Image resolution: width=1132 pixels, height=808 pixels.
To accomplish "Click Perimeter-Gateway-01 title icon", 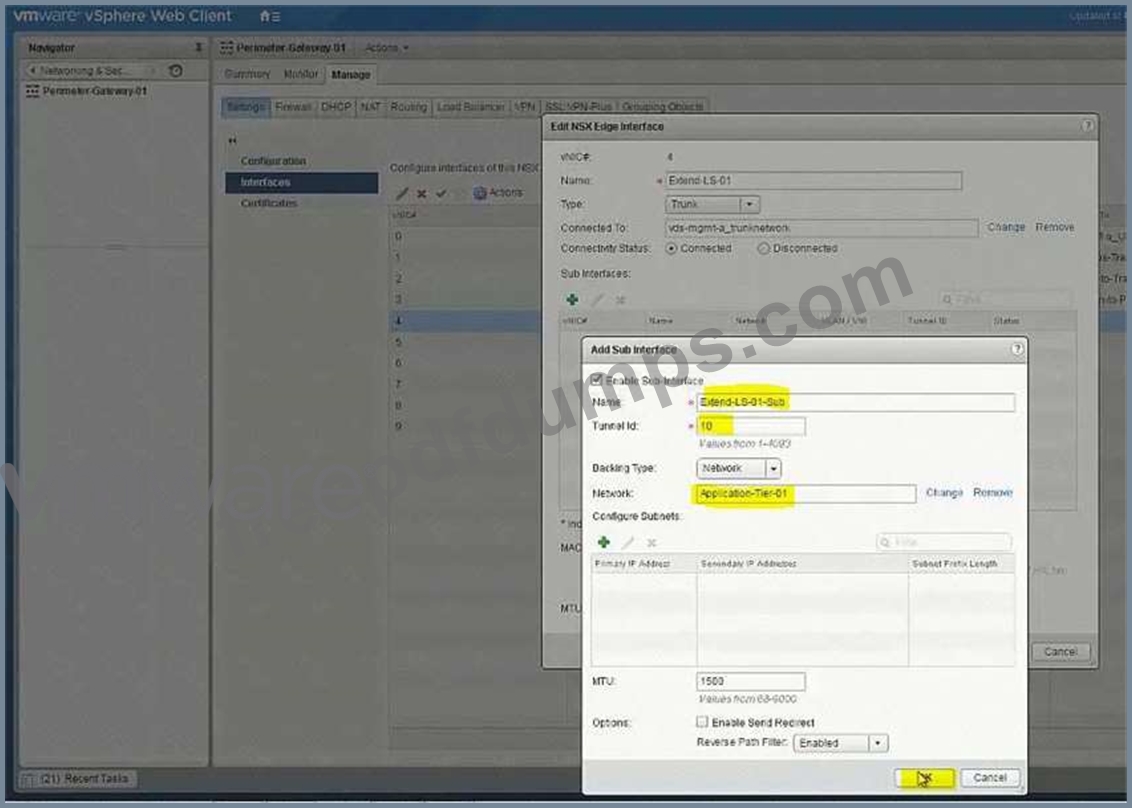I will [227, 48].
